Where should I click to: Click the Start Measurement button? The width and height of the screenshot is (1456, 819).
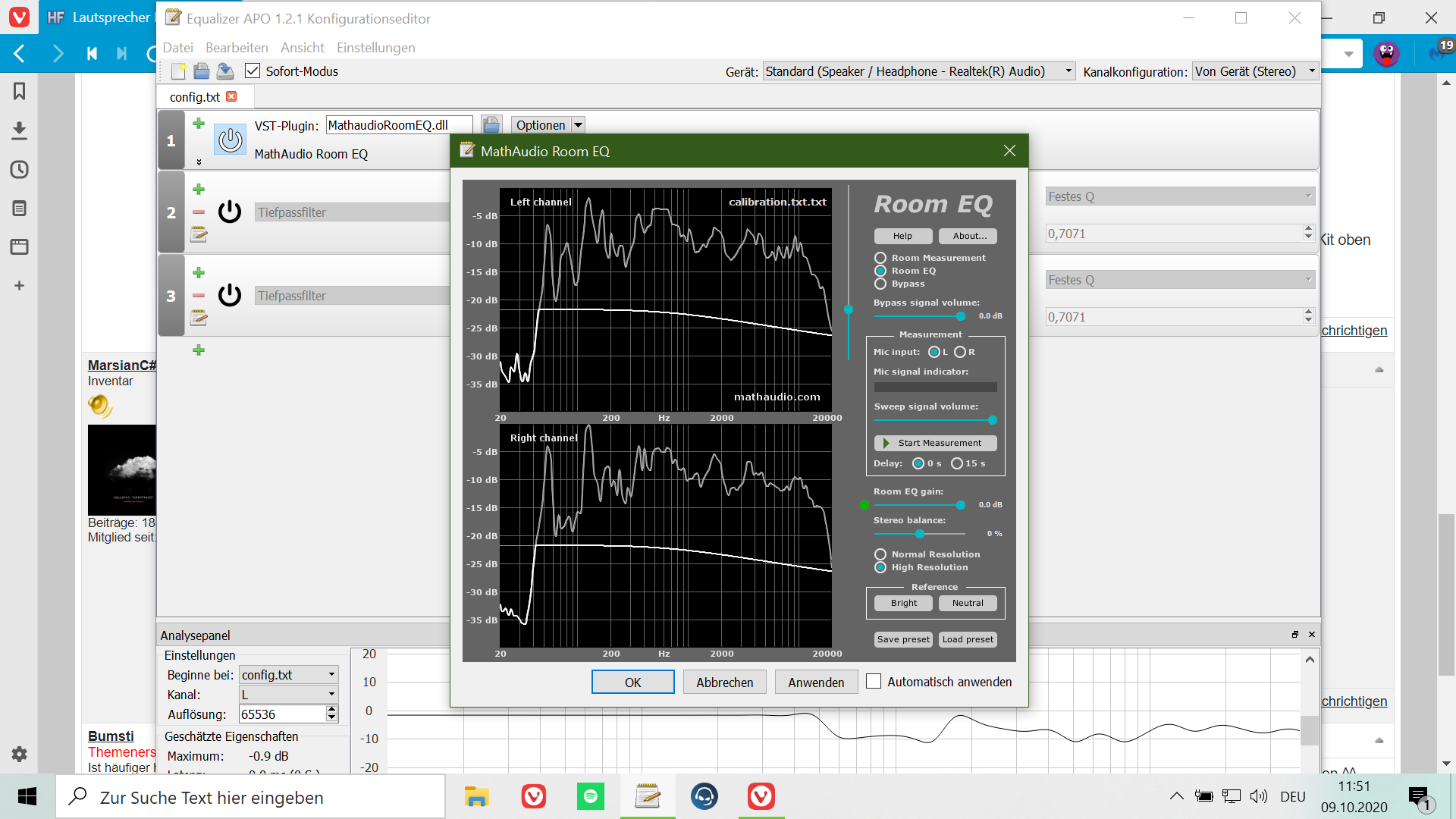tap(935, 443)
